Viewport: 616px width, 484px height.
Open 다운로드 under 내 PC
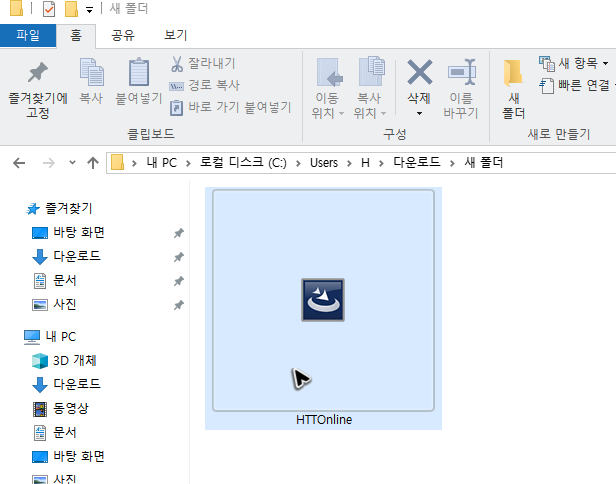[x=66, y=384]
